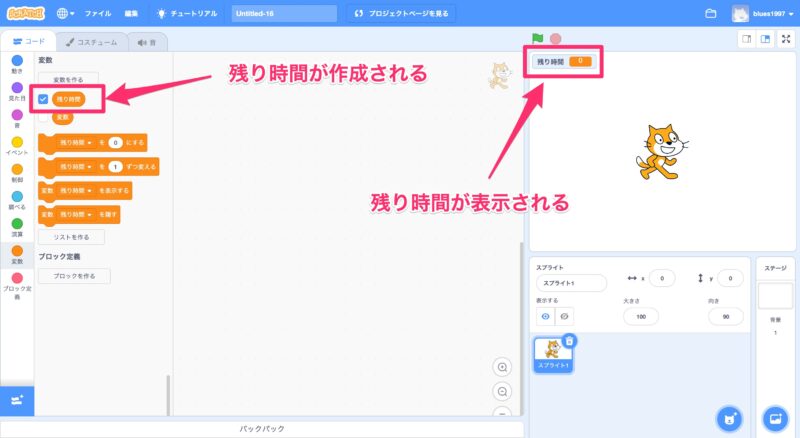Hide the sprite with crossed-eye icon
This screenshot has height=438, width=800.
[x=565, y=316]
